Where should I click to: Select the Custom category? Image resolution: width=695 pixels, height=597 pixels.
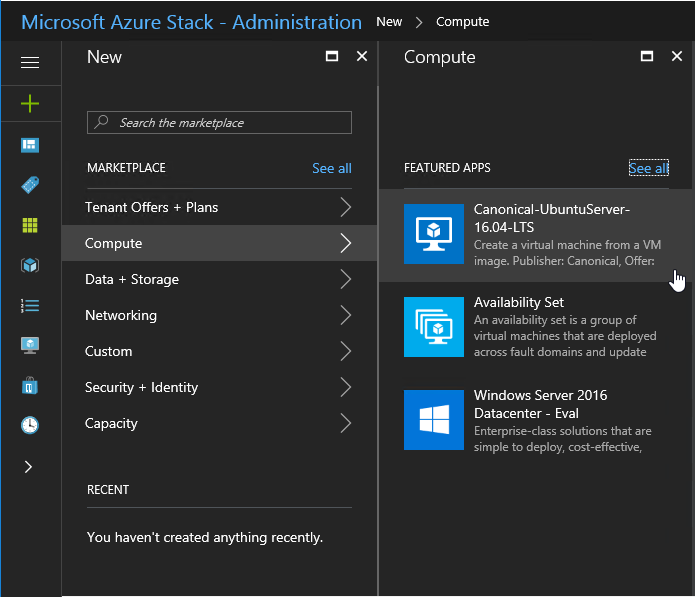point(219,351)
